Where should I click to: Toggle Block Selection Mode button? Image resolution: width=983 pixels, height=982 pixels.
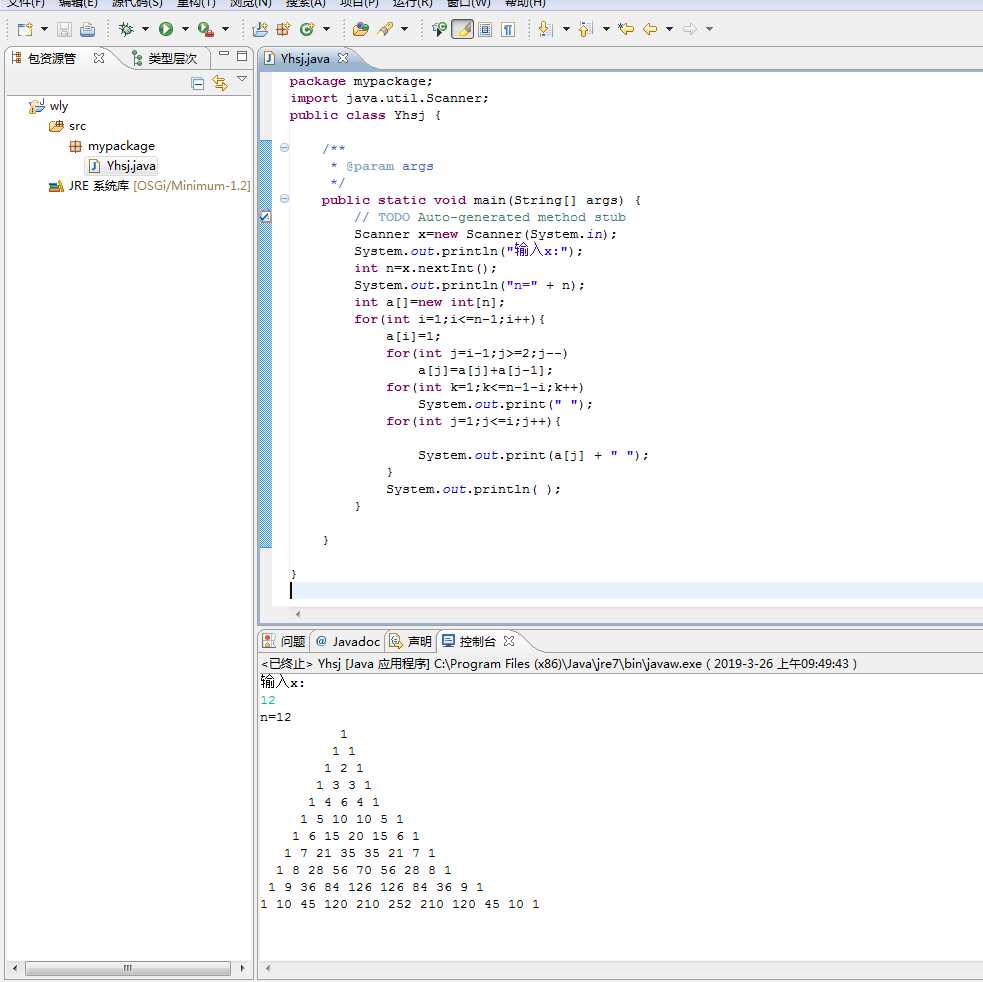485,29
